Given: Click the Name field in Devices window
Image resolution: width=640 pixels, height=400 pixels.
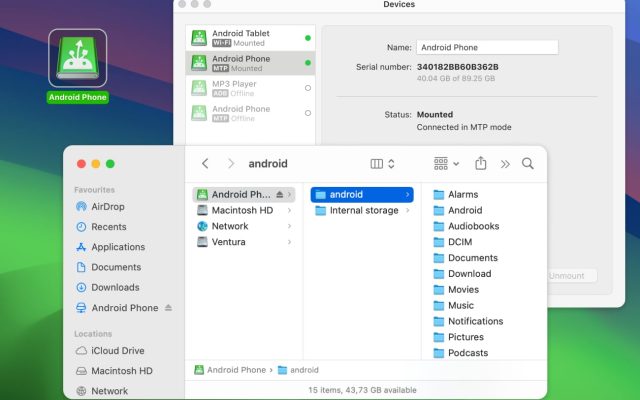Looking at the screenshot, I should tap(487, 47).
